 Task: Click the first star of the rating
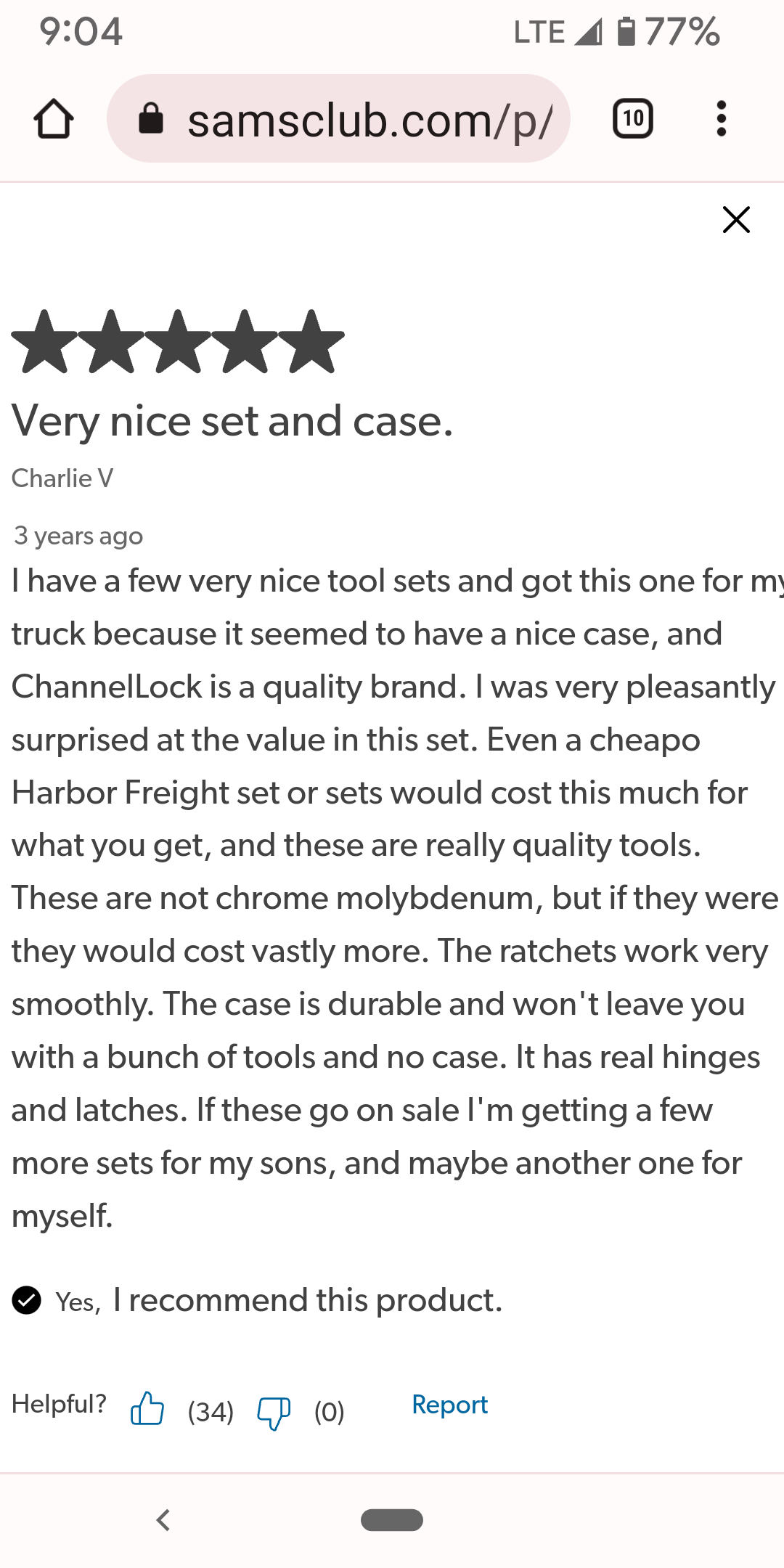45,342
